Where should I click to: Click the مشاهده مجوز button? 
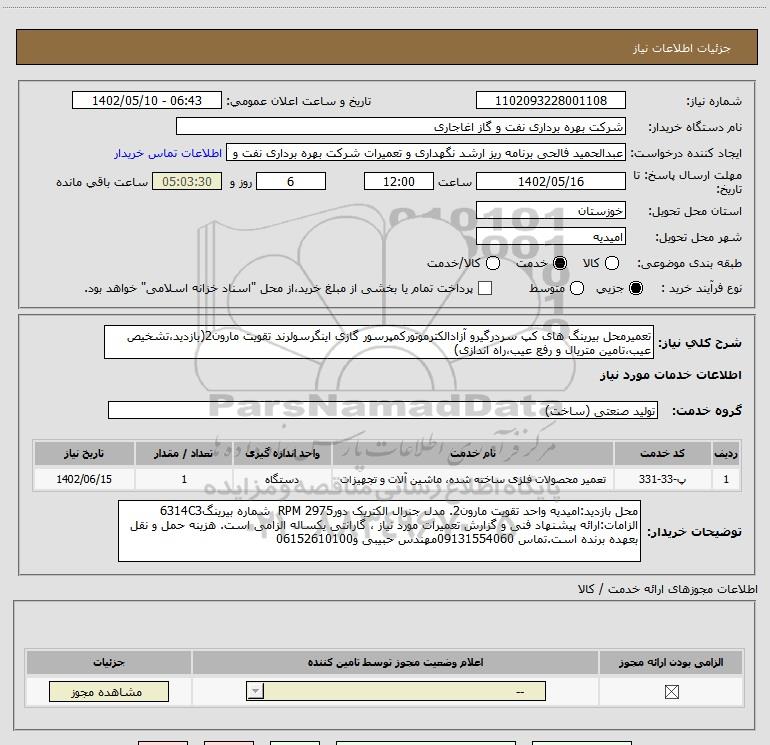109,691
